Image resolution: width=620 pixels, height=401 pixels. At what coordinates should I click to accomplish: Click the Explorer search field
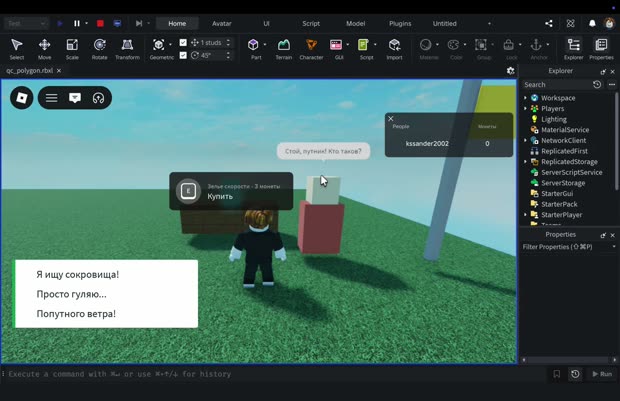coord(556,85)
